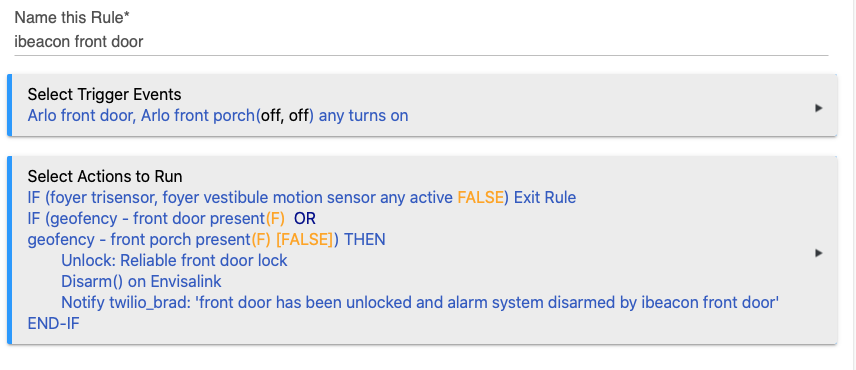The height and width of the screenshot is (370, 856).
Task: Expand the Select Actions to Run arrow
Action: pos(818,253)
